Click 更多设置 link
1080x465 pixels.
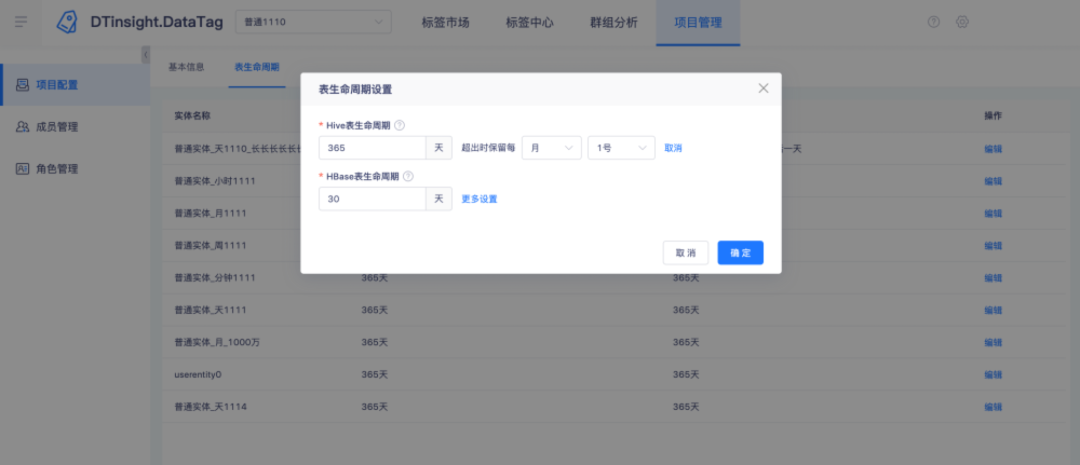[479, 199]
